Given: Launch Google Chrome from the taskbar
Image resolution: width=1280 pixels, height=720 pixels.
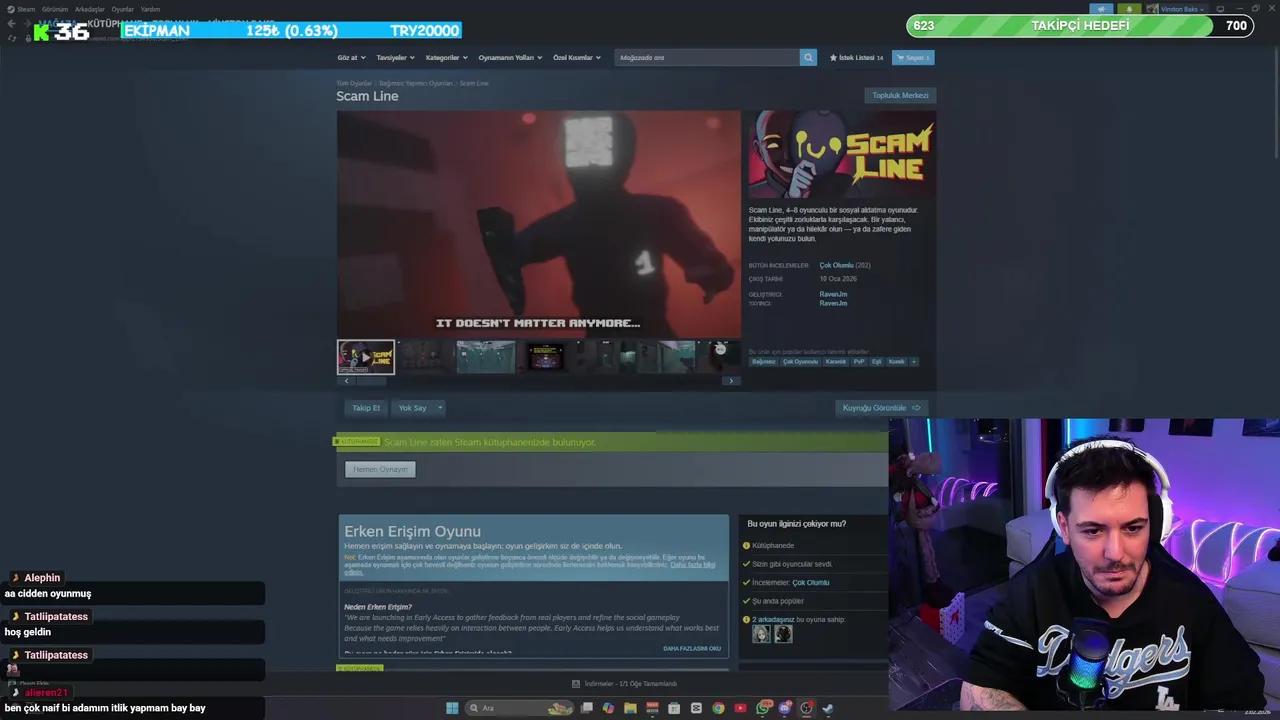Looking at the screenshot, I should click(x=718, y=708).
